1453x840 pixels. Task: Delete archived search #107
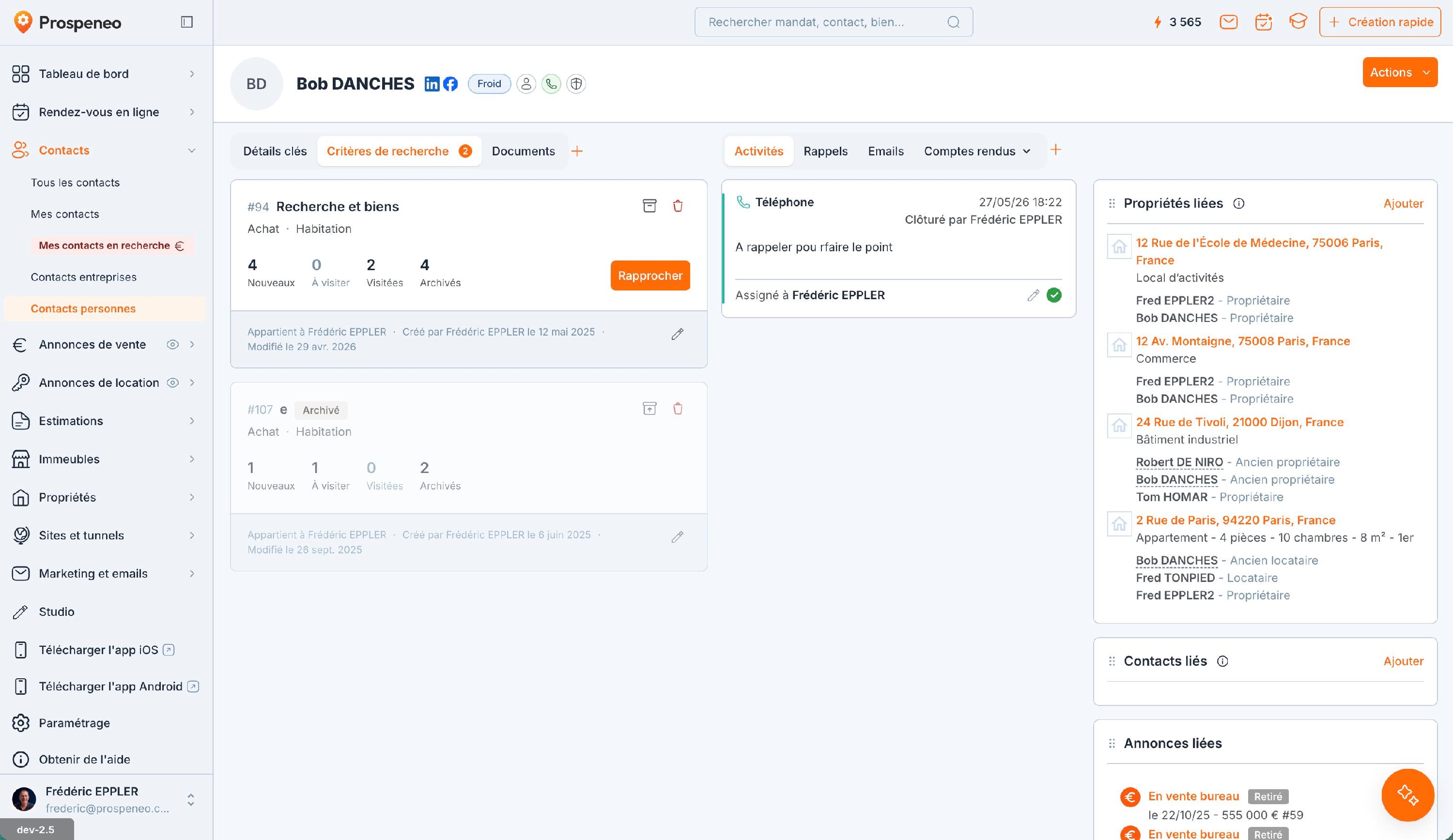678,409
